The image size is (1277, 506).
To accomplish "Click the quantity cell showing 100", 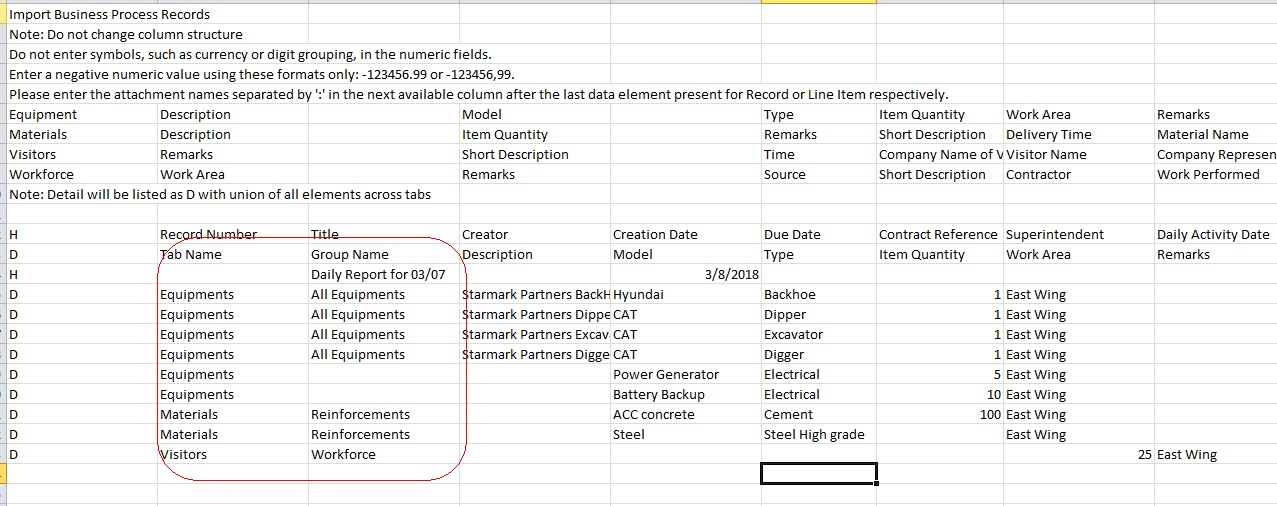I will click(x=940, y=414).
